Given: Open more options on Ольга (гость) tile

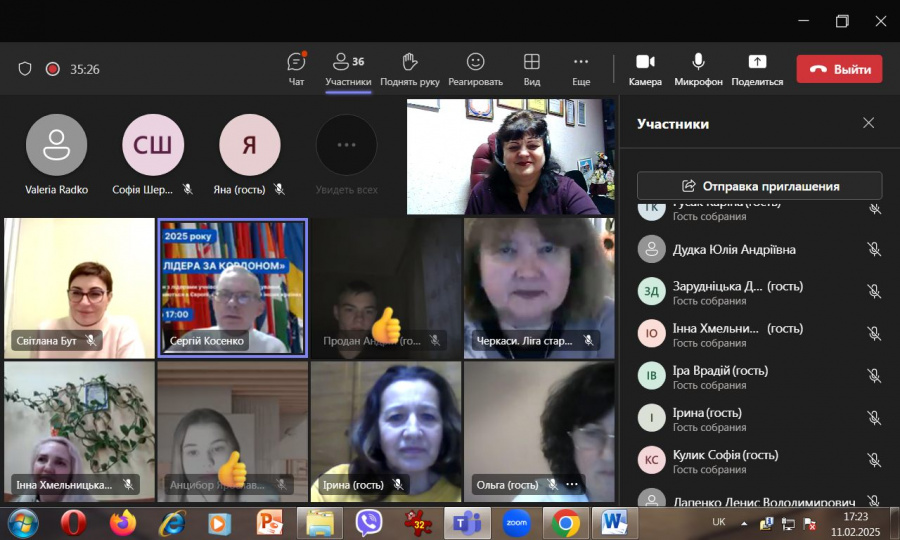Looking at the screenshot, I should tap(572, 484).
